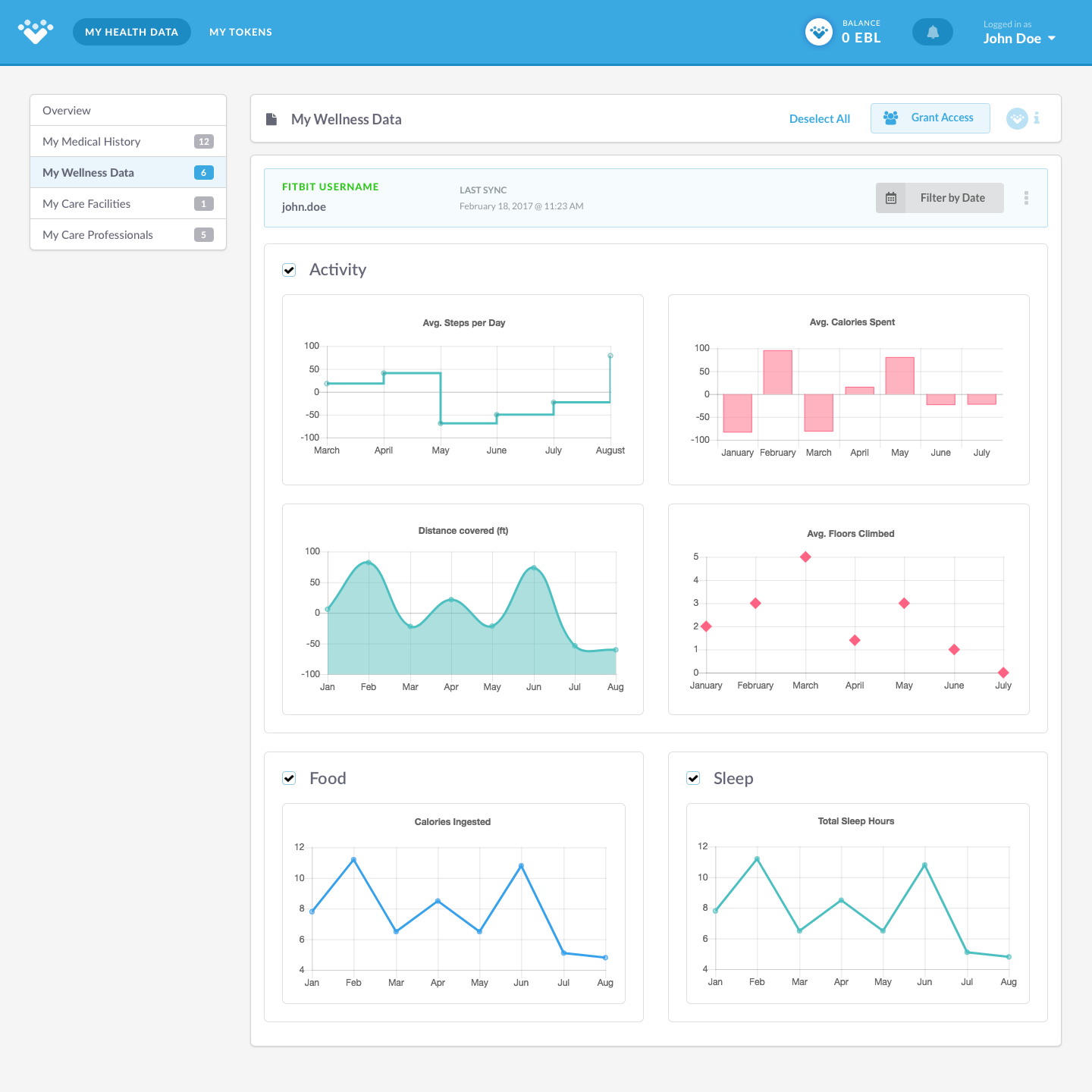Switch to the My Tokens tab
The height and width of the screenshot is (1092, 1092).
coord(240,32)
